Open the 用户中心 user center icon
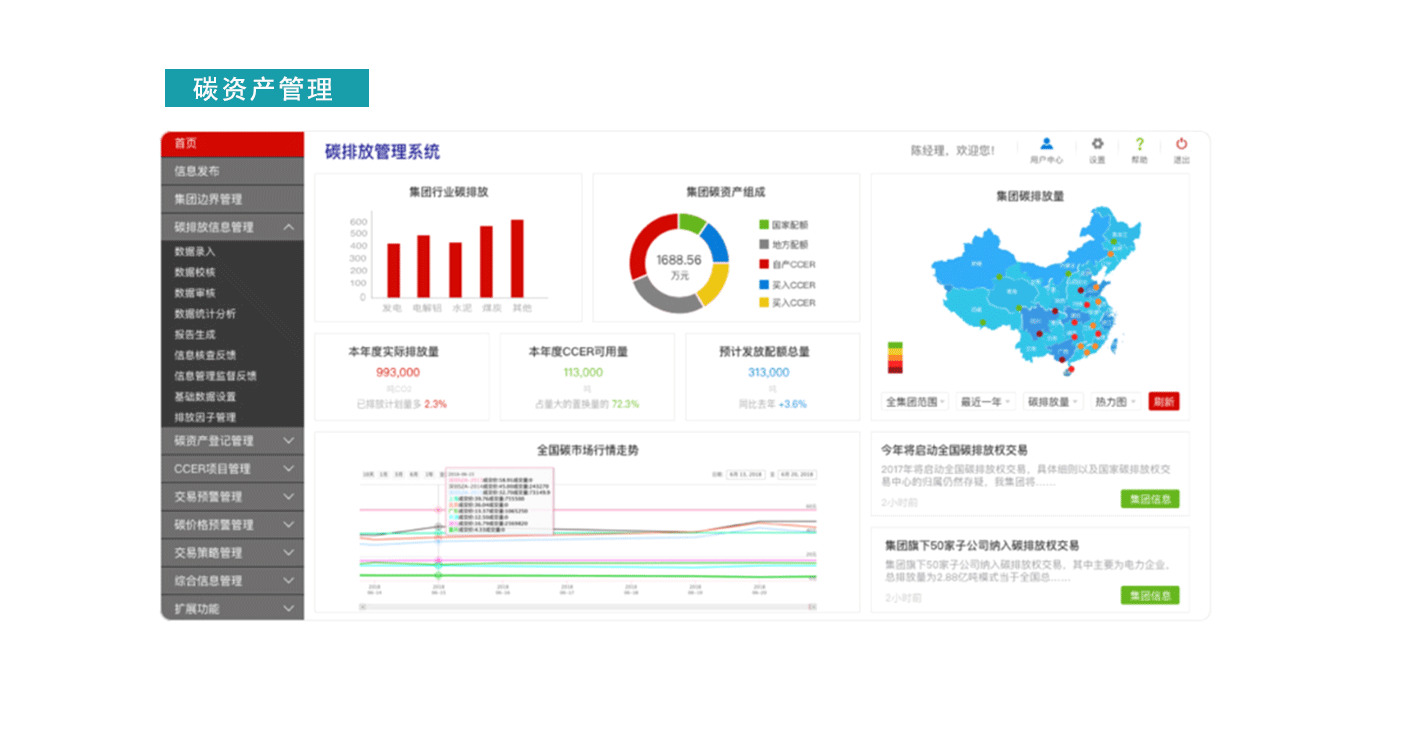 coord(1046,145)
